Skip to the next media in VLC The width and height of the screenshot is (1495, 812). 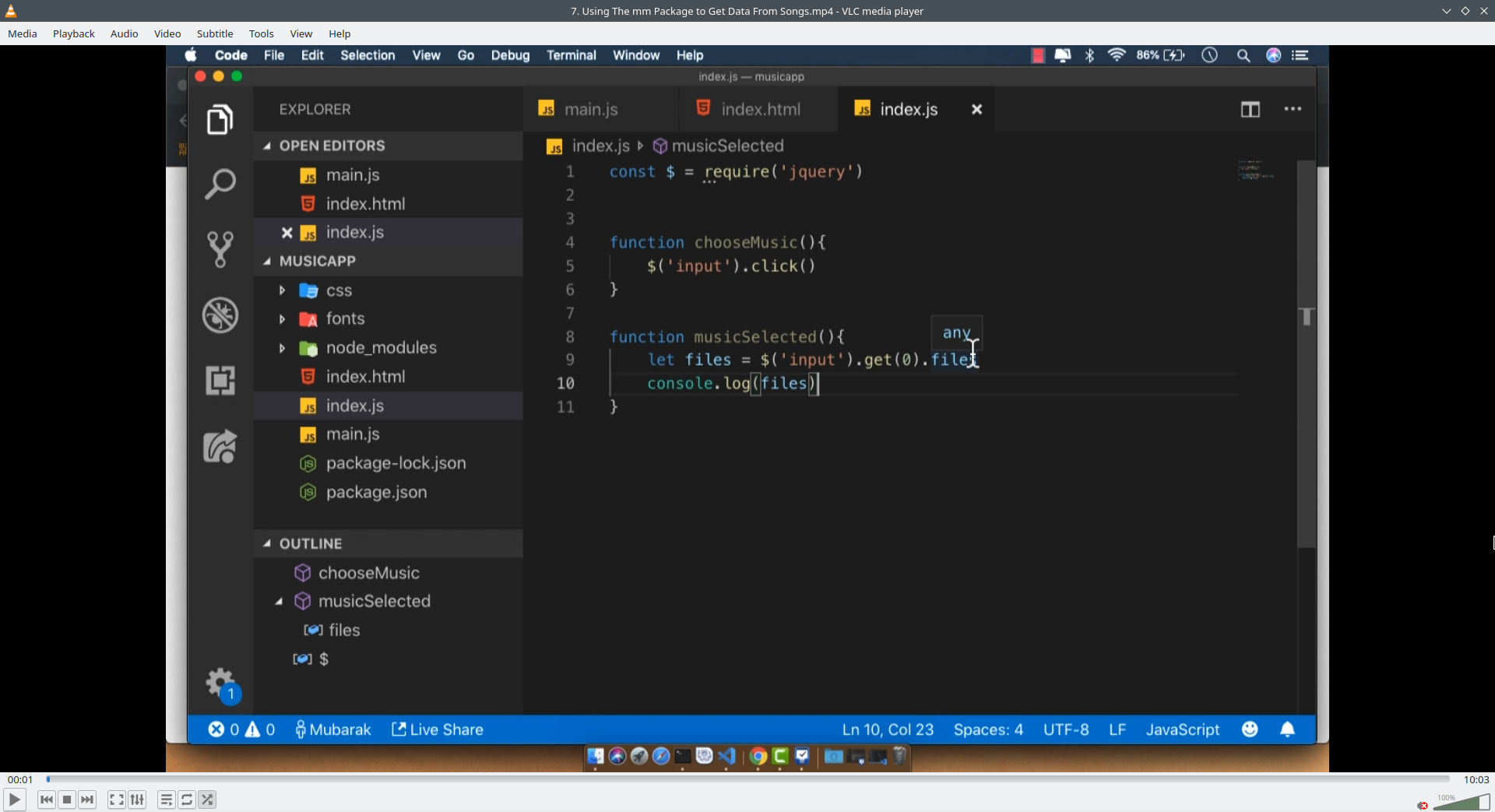[x=87, y=800]
